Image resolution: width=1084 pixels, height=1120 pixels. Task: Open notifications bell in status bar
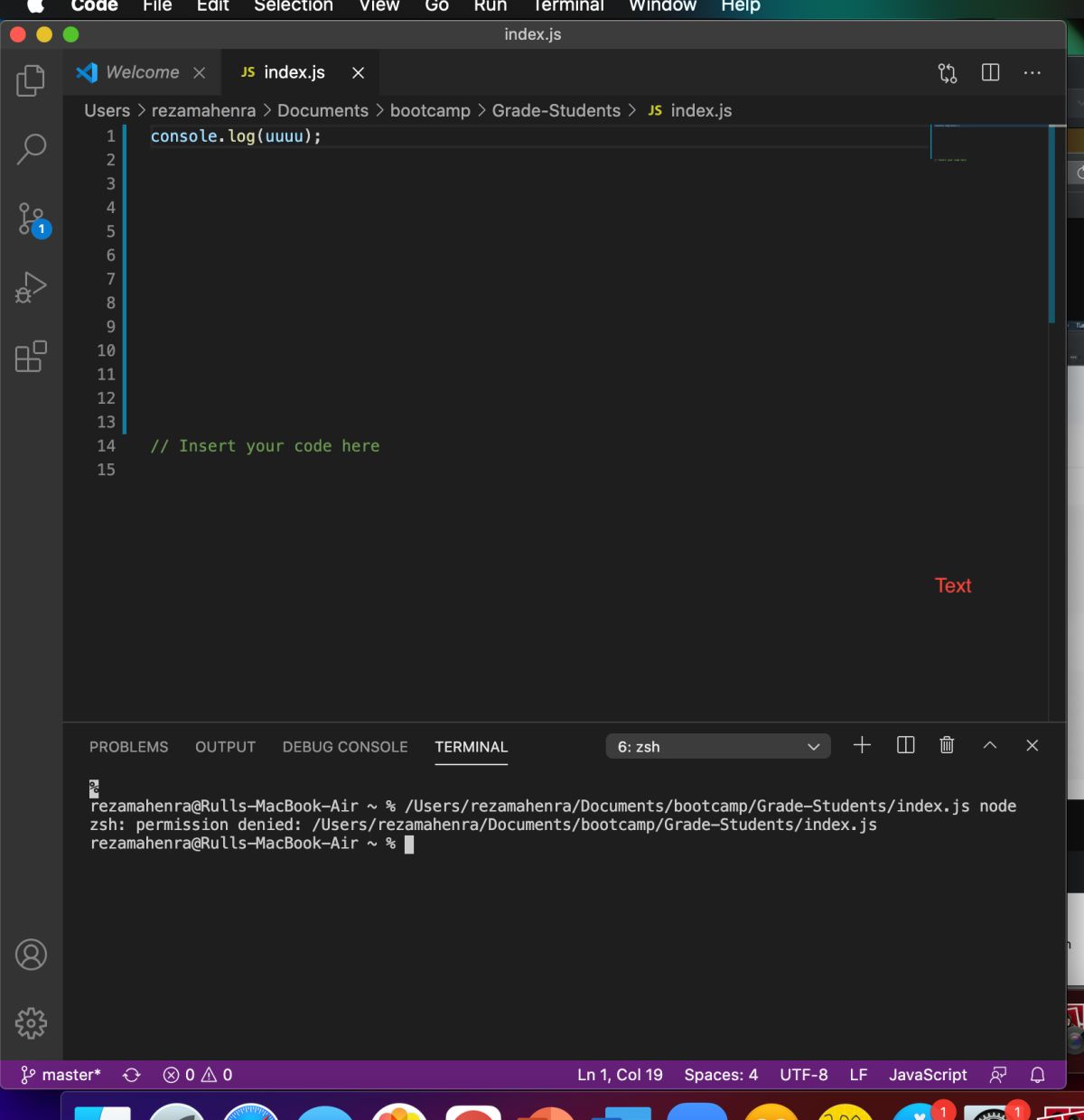click(1038, 1075)
